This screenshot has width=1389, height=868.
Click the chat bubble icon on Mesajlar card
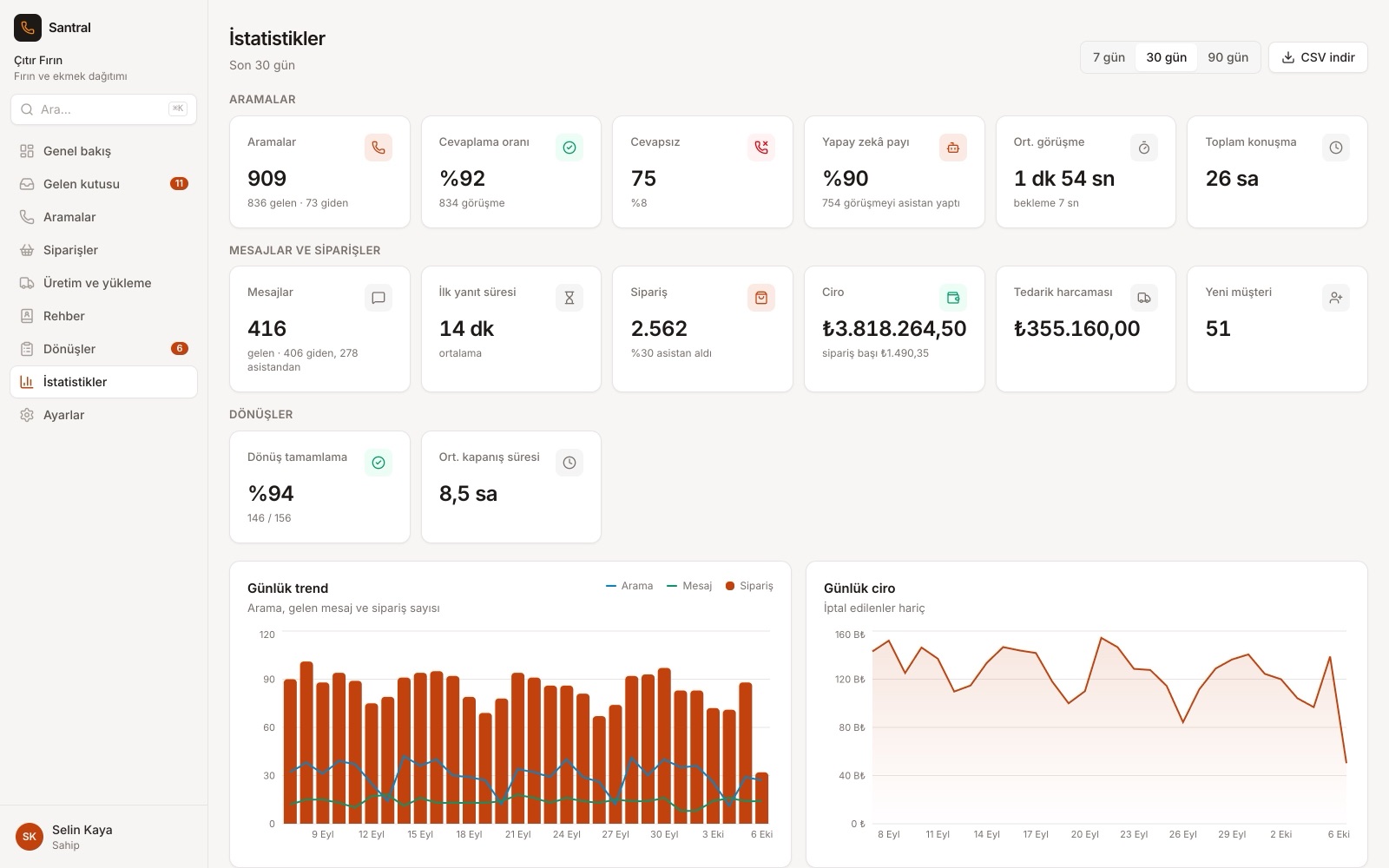(379, 298)
